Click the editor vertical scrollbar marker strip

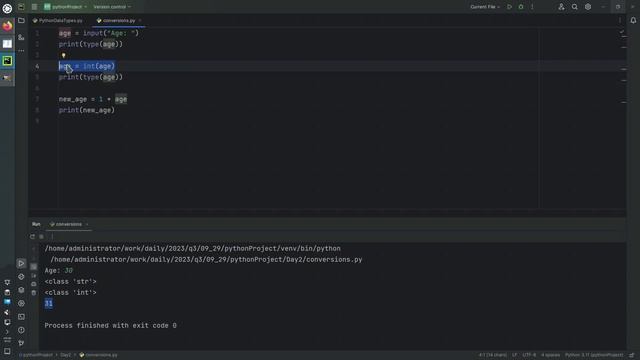click(x=624, y=118)
